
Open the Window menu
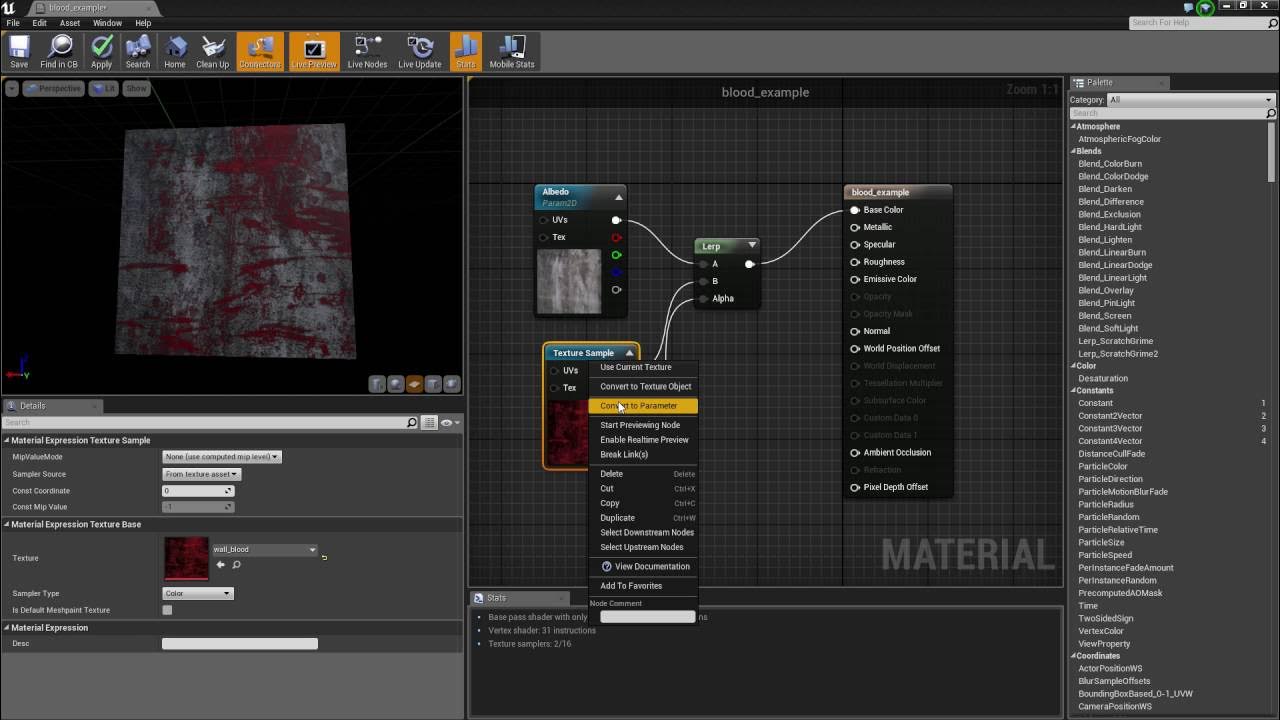(x=107, y=23)
